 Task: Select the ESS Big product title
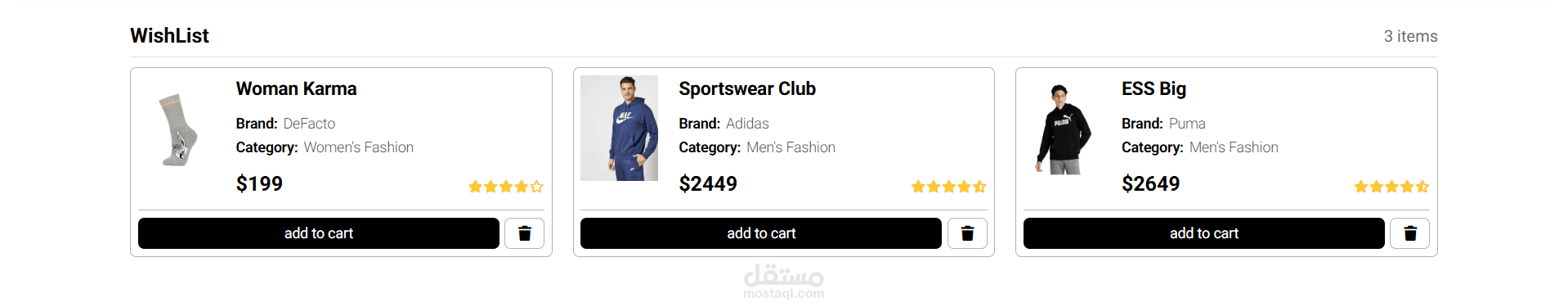coord(1154,88)
